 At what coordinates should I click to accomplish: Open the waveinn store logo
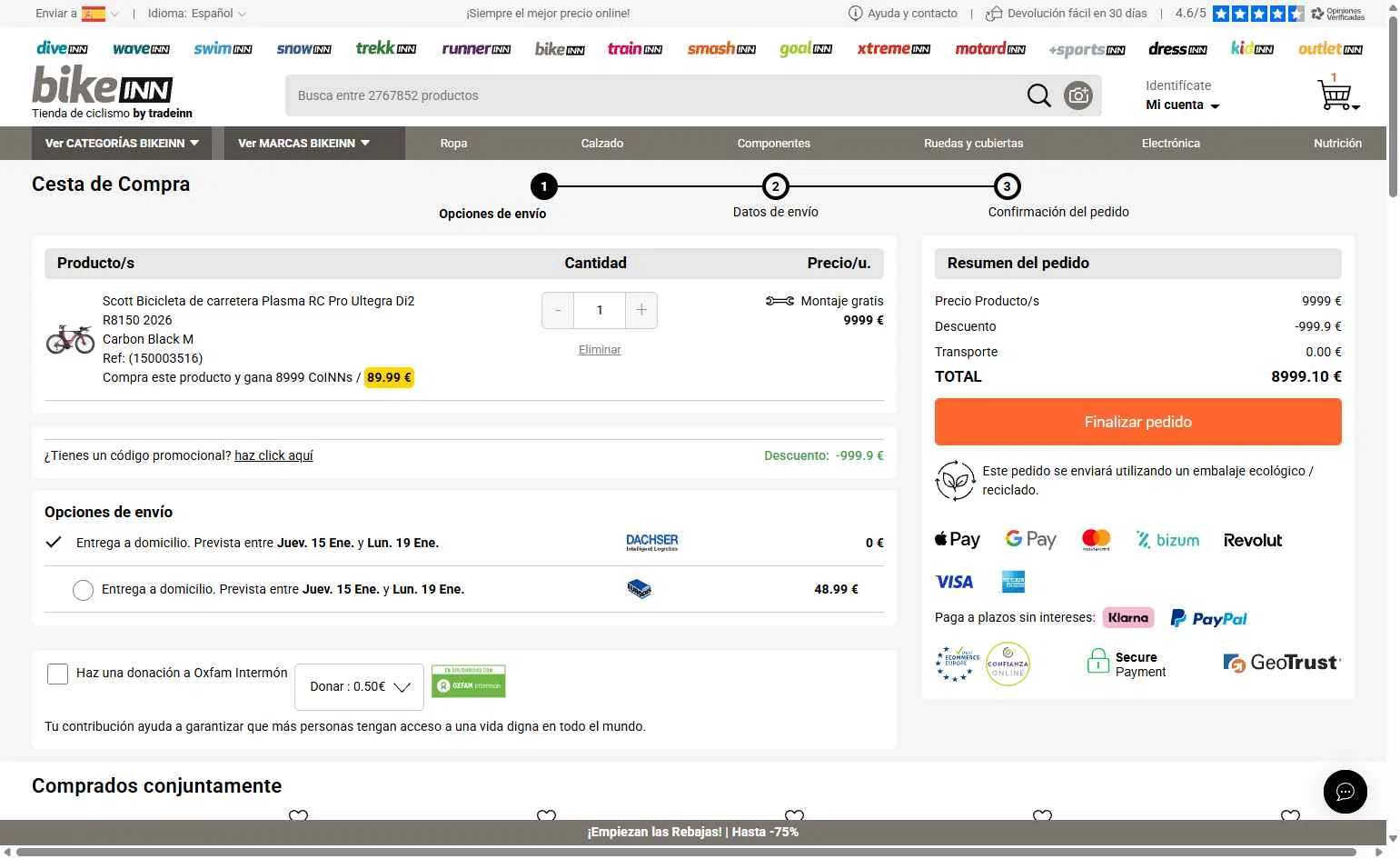coord(141,48)
